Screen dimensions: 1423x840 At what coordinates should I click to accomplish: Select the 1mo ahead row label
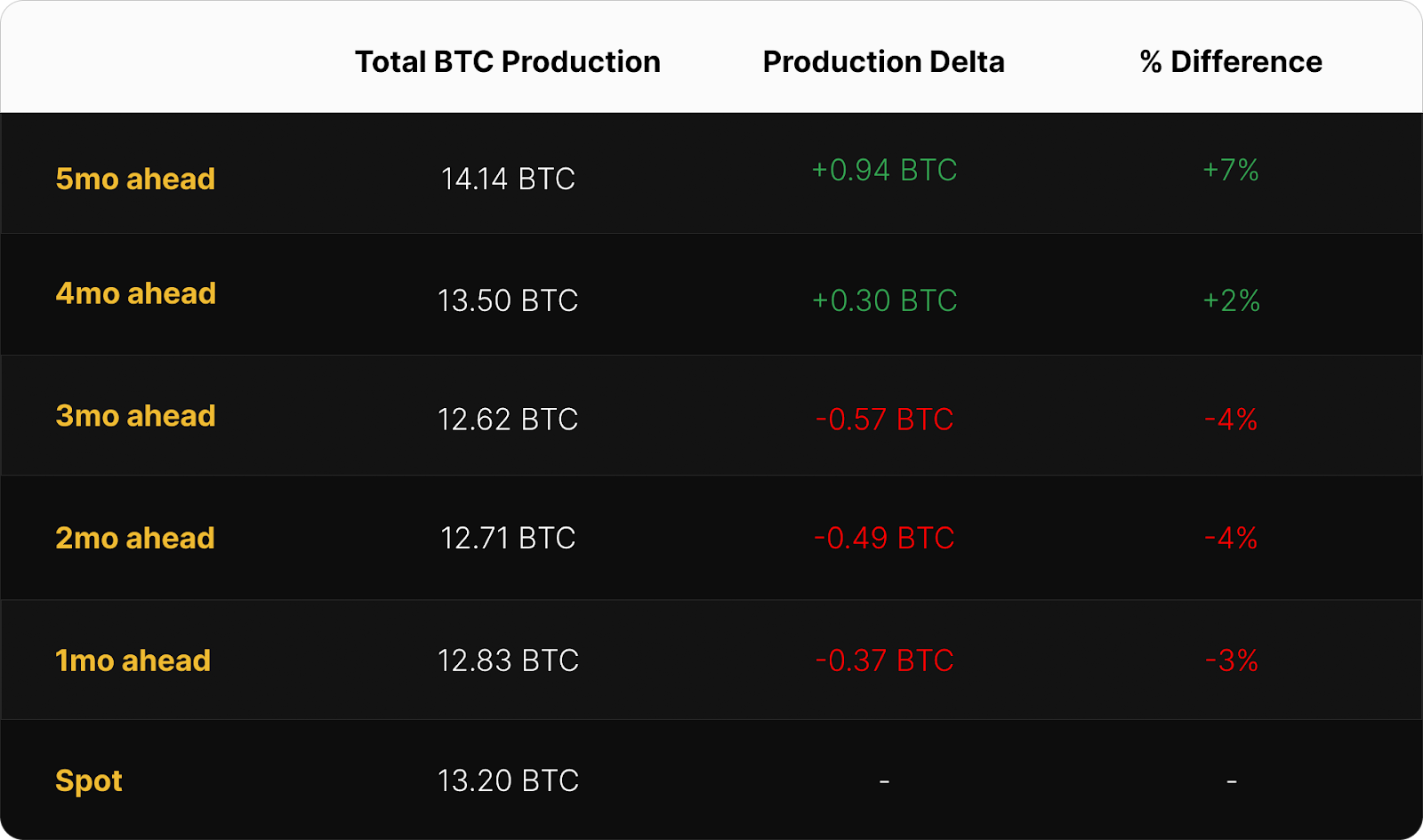coord(133,660)
